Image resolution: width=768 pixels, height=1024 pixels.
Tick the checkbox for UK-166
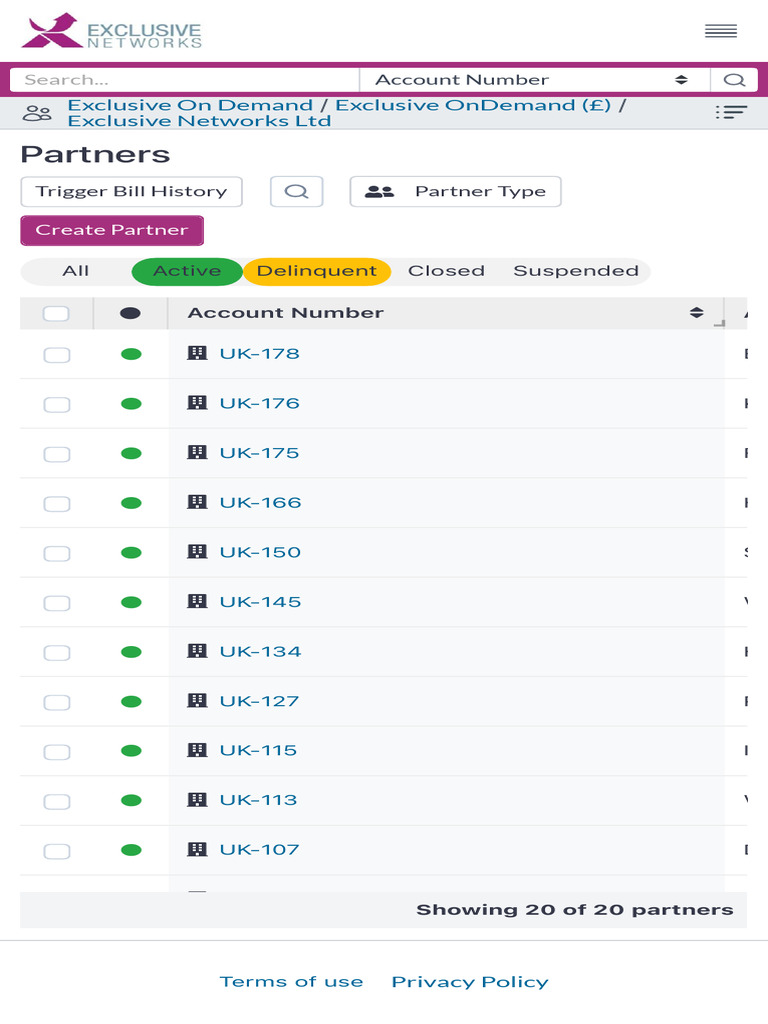(57, 504)
